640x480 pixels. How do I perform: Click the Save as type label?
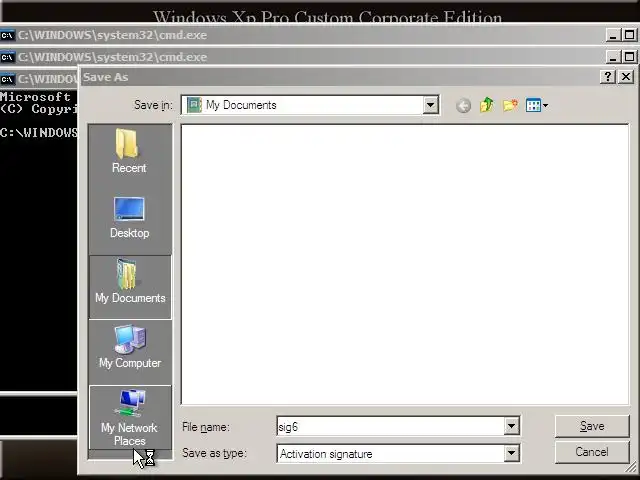tap(214, 453)
